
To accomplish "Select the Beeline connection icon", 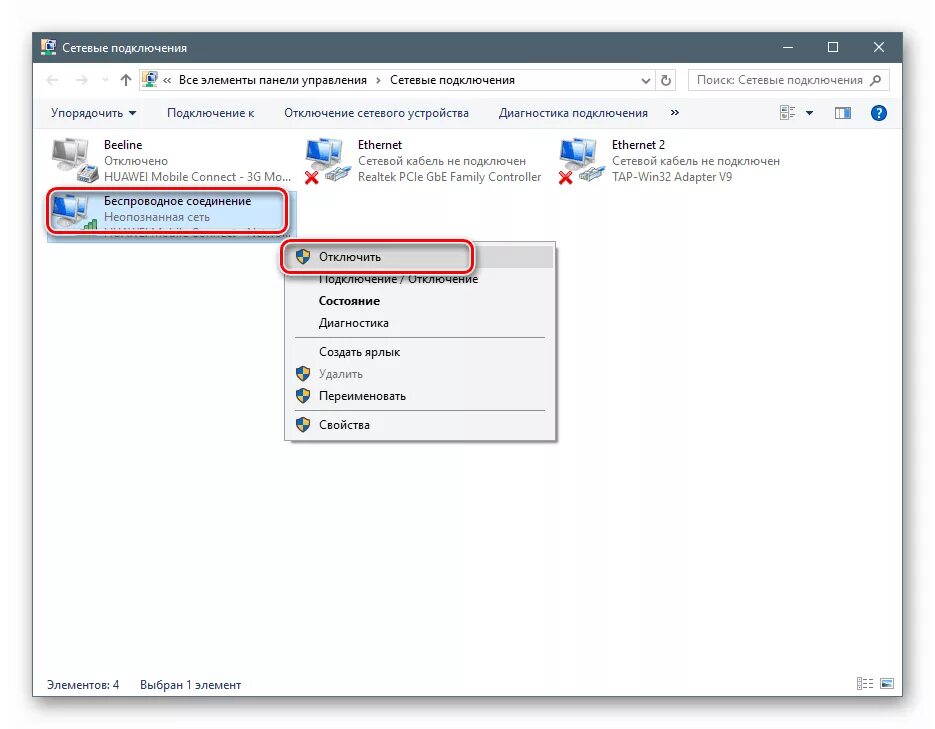I will (74, 160).
